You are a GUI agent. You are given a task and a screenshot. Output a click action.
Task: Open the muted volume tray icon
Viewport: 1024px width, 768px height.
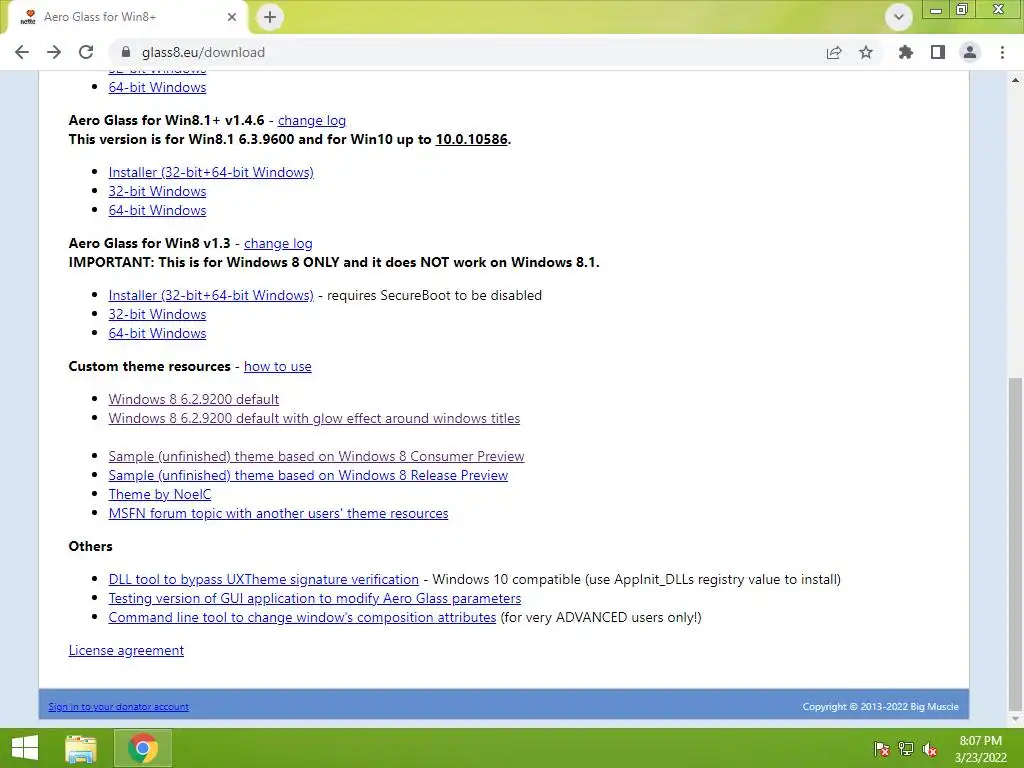coord(930,749)
